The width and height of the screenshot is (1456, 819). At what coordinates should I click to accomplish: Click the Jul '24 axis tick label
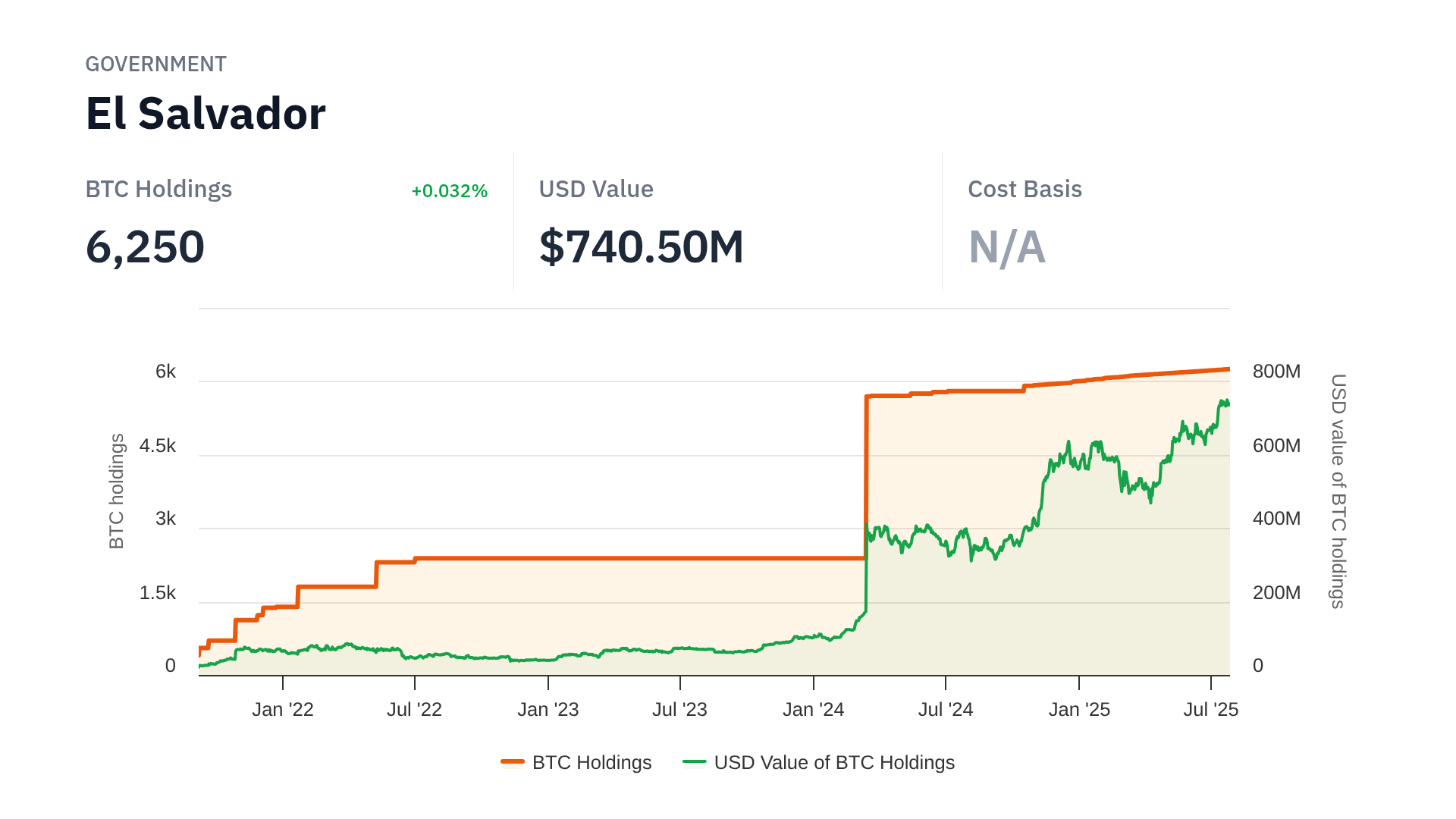(945, 710)
